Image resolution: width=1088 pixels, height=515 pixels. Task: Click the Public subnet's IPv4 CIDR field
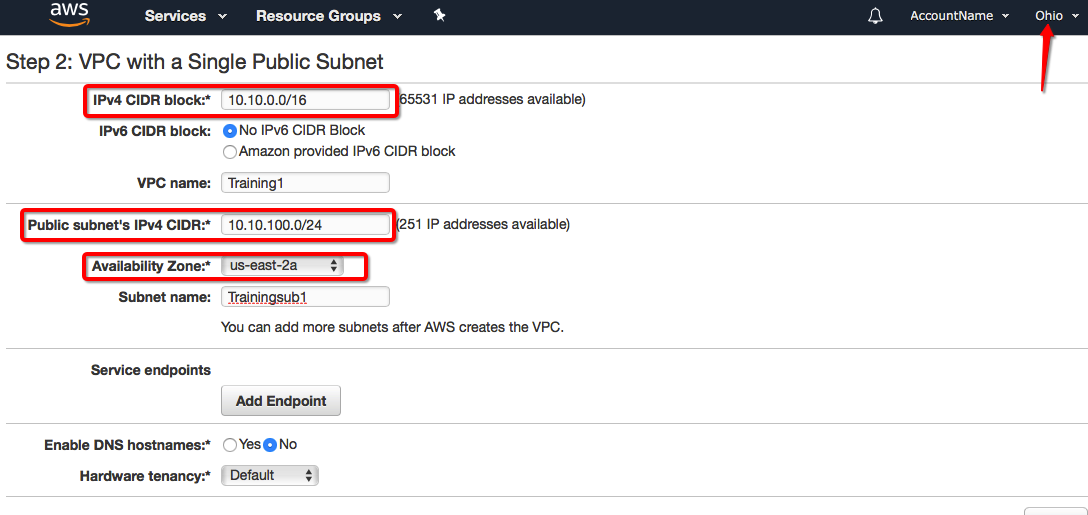(x=305, y=225)
